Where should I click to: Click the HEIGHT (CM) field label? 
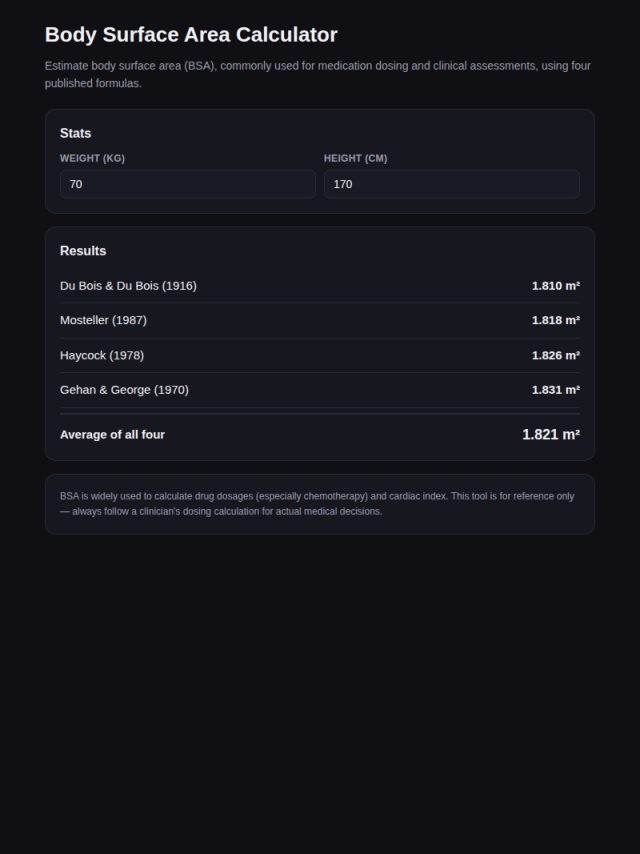point(356,158)
